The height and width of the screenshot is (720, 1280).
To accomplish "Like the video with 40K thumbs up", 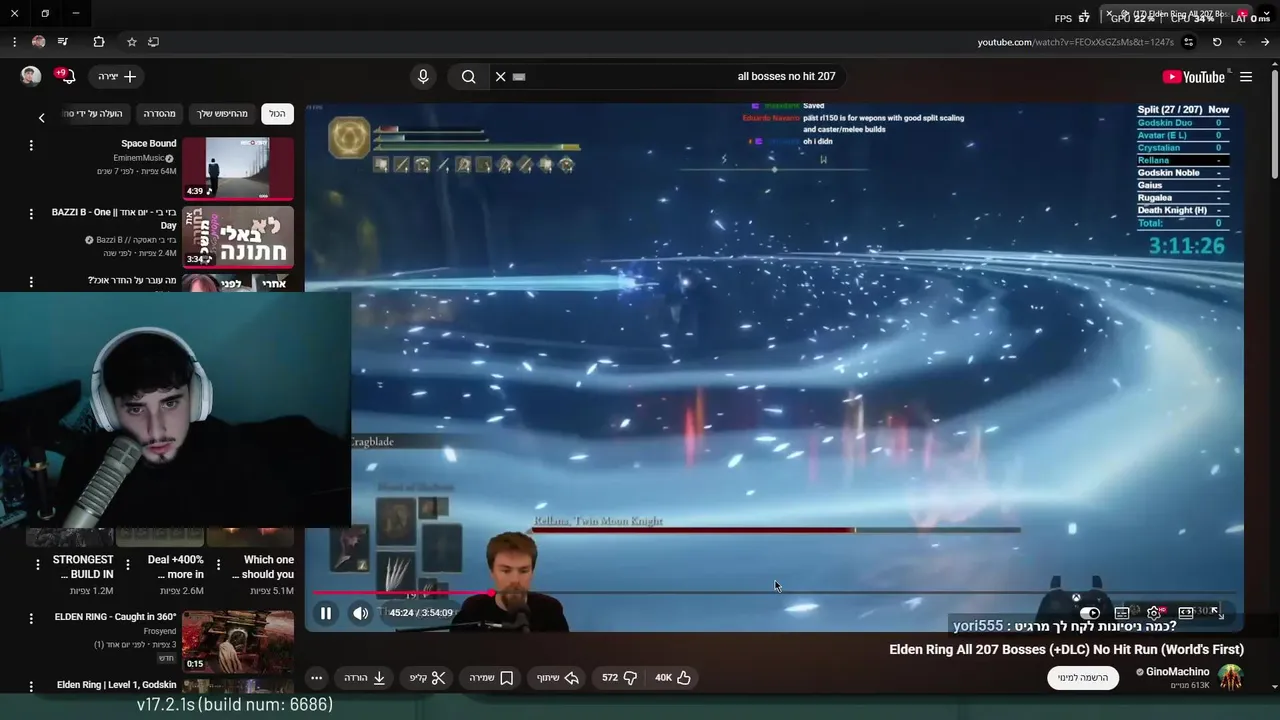I will (x=673, y=678).
